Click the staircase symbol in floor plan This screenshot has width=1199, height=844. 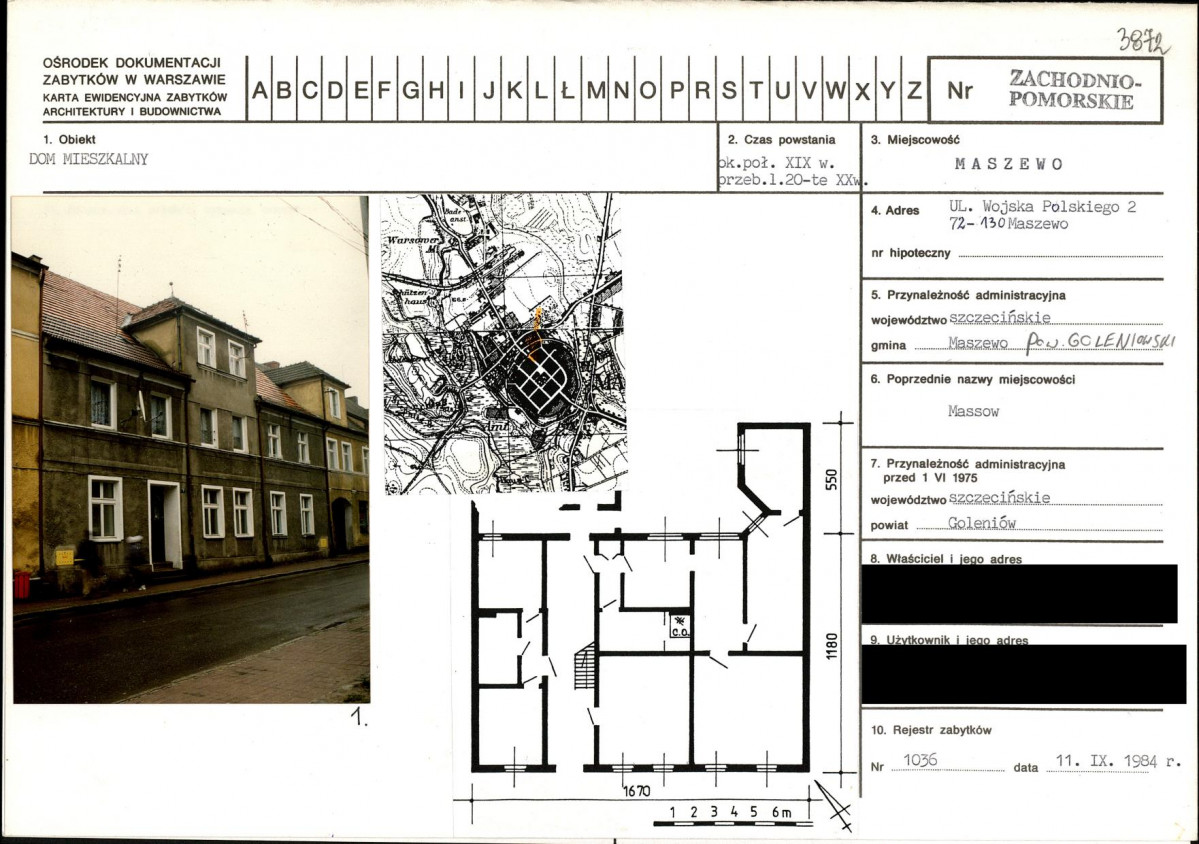(586, 666)
